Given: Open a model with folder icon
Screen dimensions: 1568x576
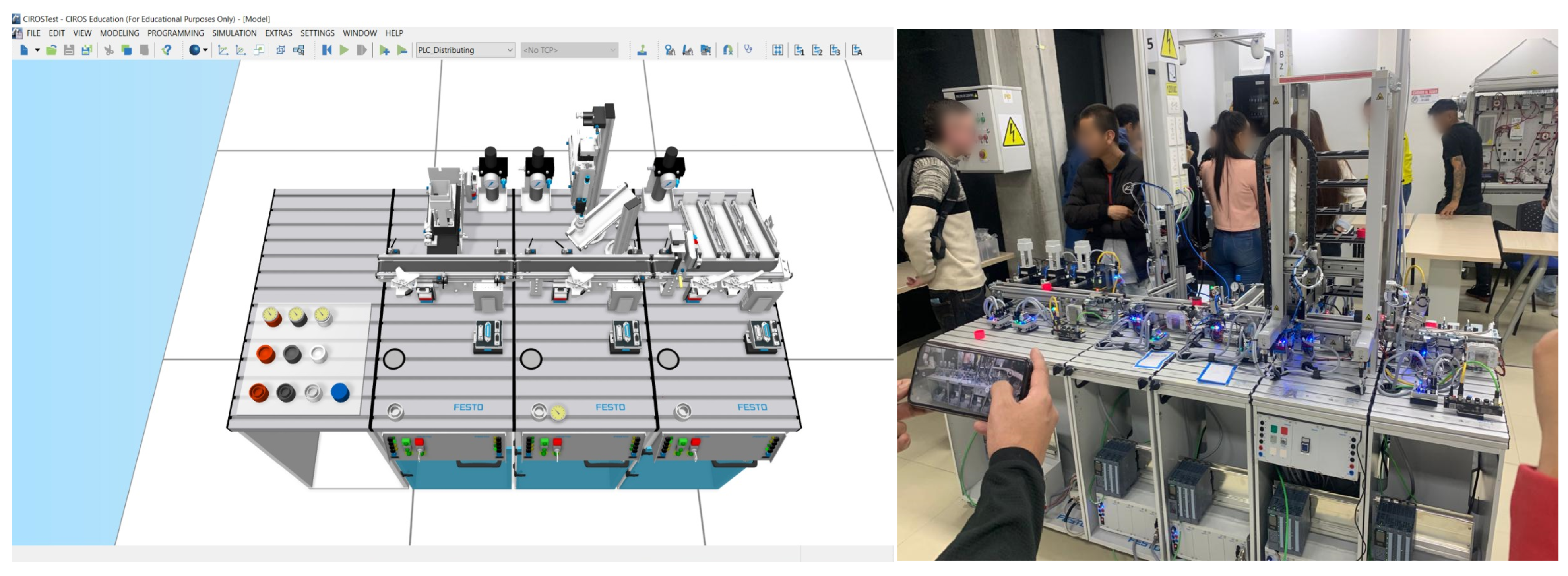Looking at the screenshot, I should (51, 50).
